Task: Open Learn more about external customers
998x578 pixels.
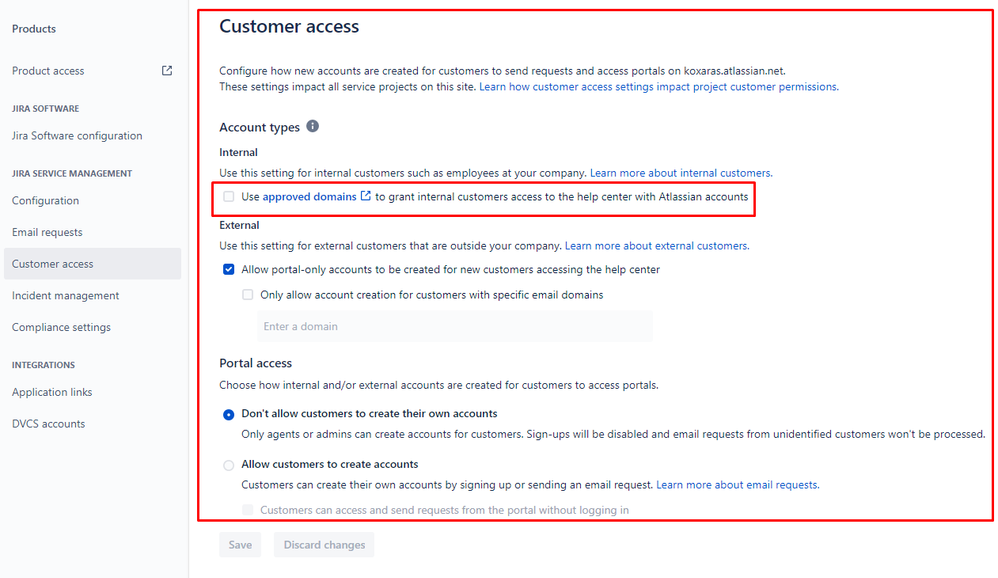Action: pos(654,245)
